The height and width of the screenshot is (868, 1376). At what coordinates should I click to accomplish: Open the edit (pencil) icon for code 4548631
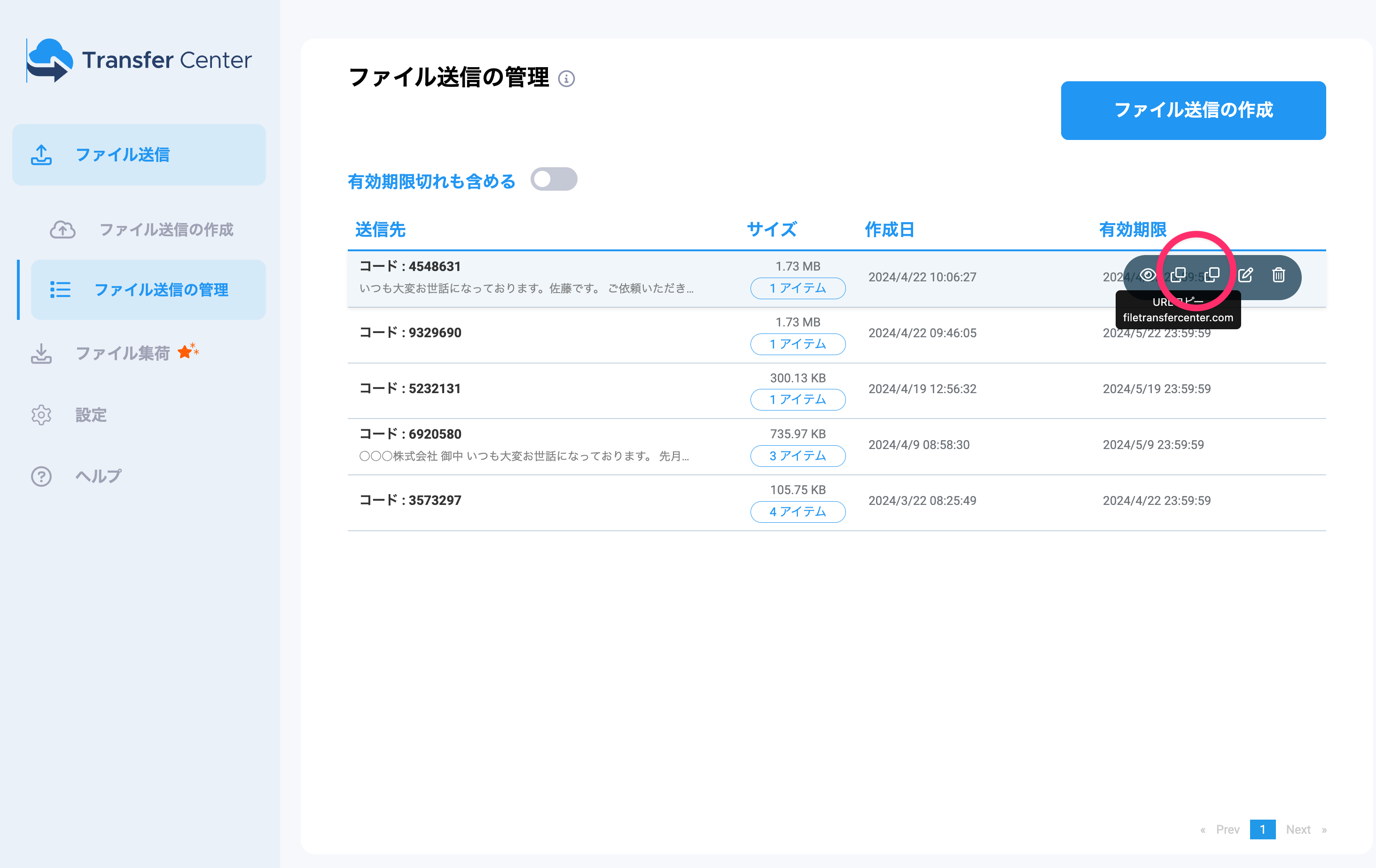point(1246,275)
